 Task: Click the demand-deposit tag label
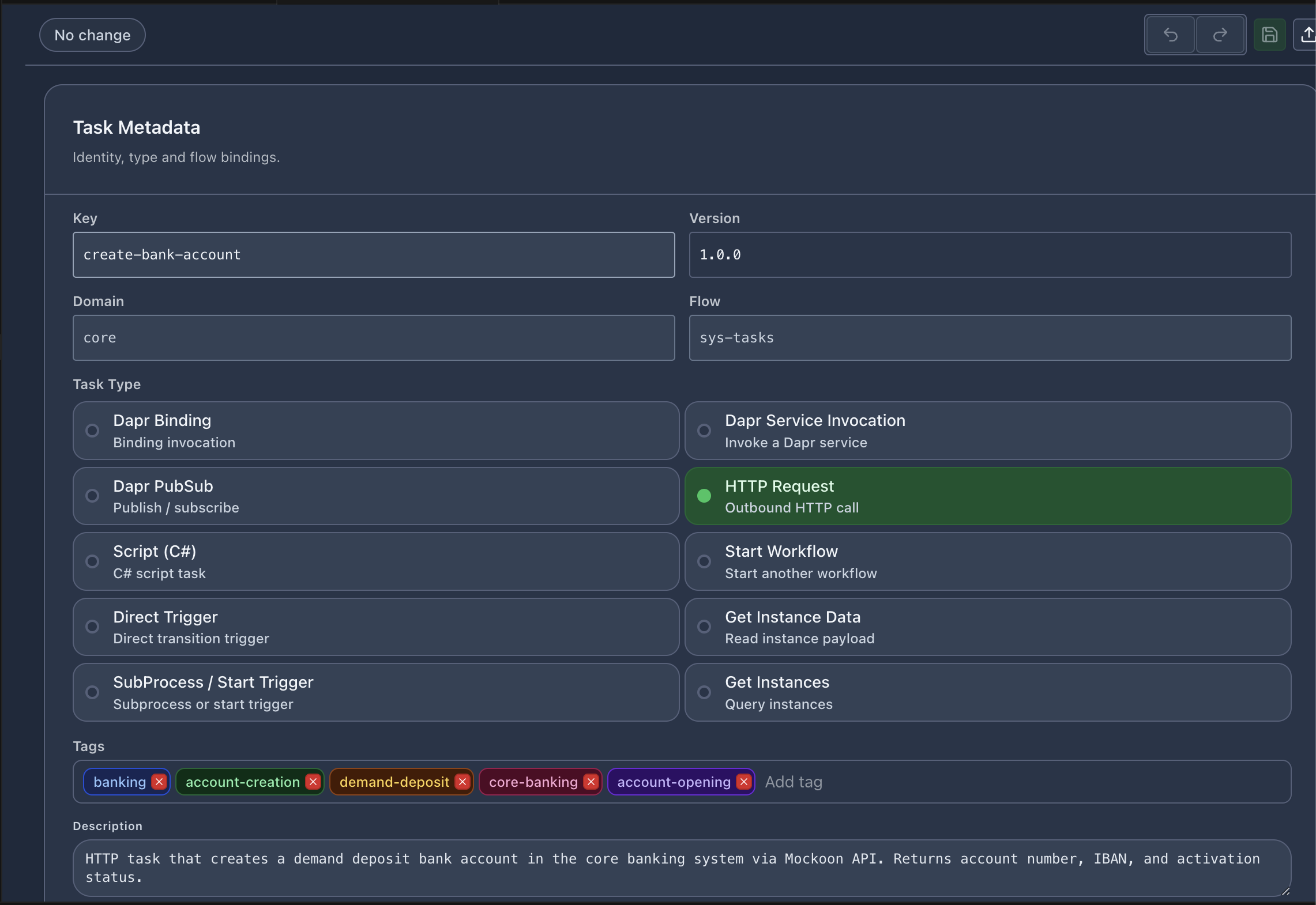394,782
